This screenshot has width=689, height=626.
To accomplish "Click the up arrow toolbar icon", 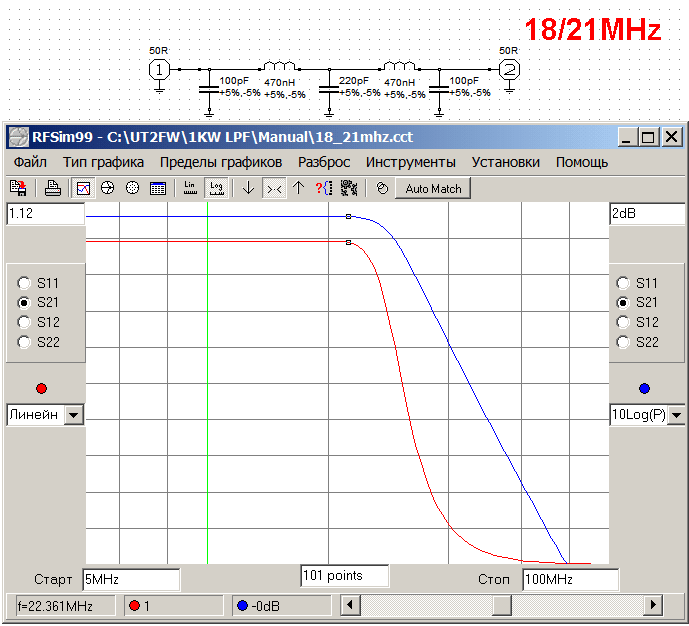I will [298, 188].
